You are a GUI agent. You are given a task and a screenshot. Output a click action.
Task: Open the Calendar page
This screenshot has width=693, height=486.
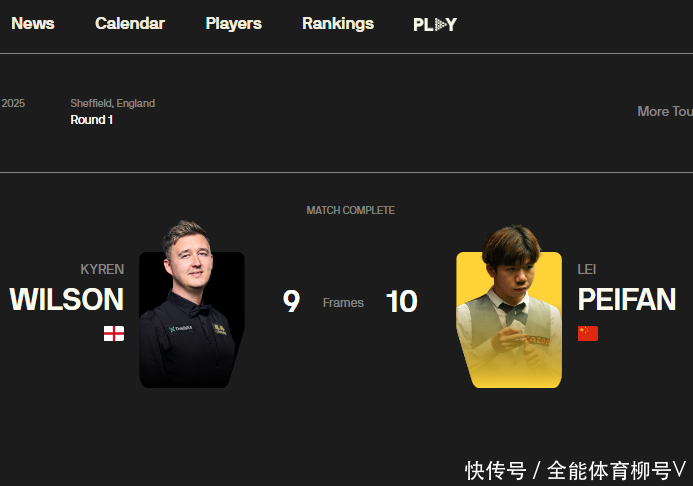click(x=130, y=23)
